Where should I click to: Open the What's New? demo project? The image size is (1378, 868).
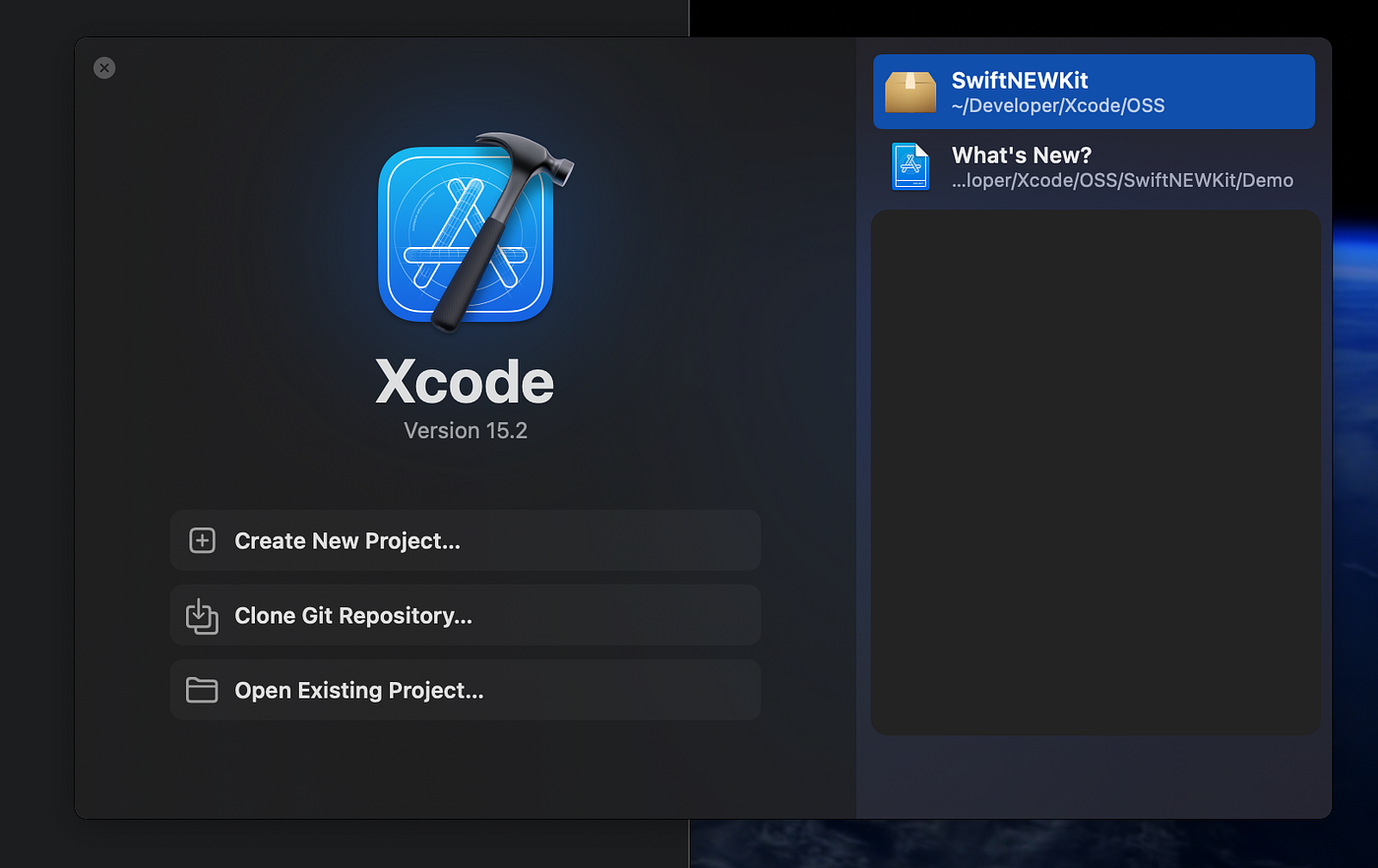pos(1093,166)
